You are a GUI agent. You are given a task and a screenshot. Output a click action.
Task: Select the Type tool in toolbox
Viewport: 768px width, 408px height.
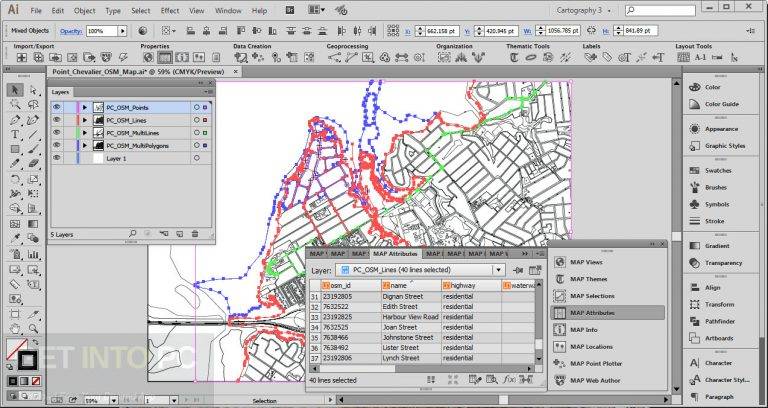(15, 134)
